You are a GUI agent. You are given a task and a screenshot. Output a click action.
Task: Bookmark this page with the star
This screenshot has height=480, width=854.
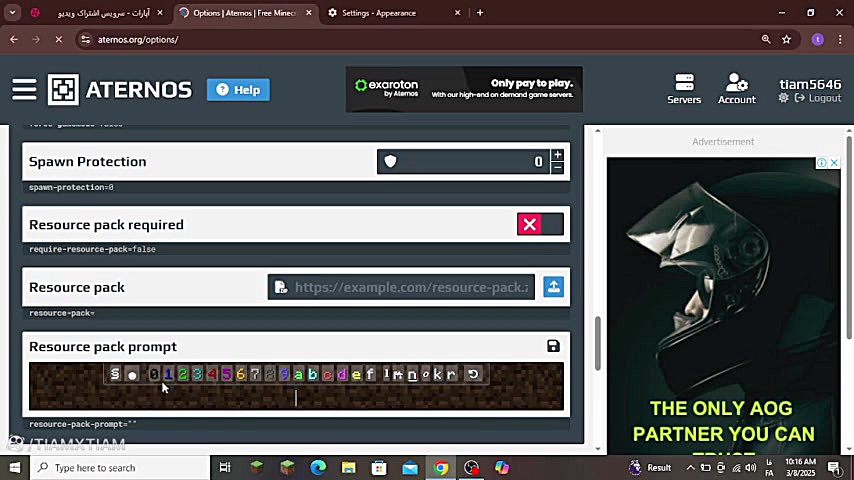(786, 39)
